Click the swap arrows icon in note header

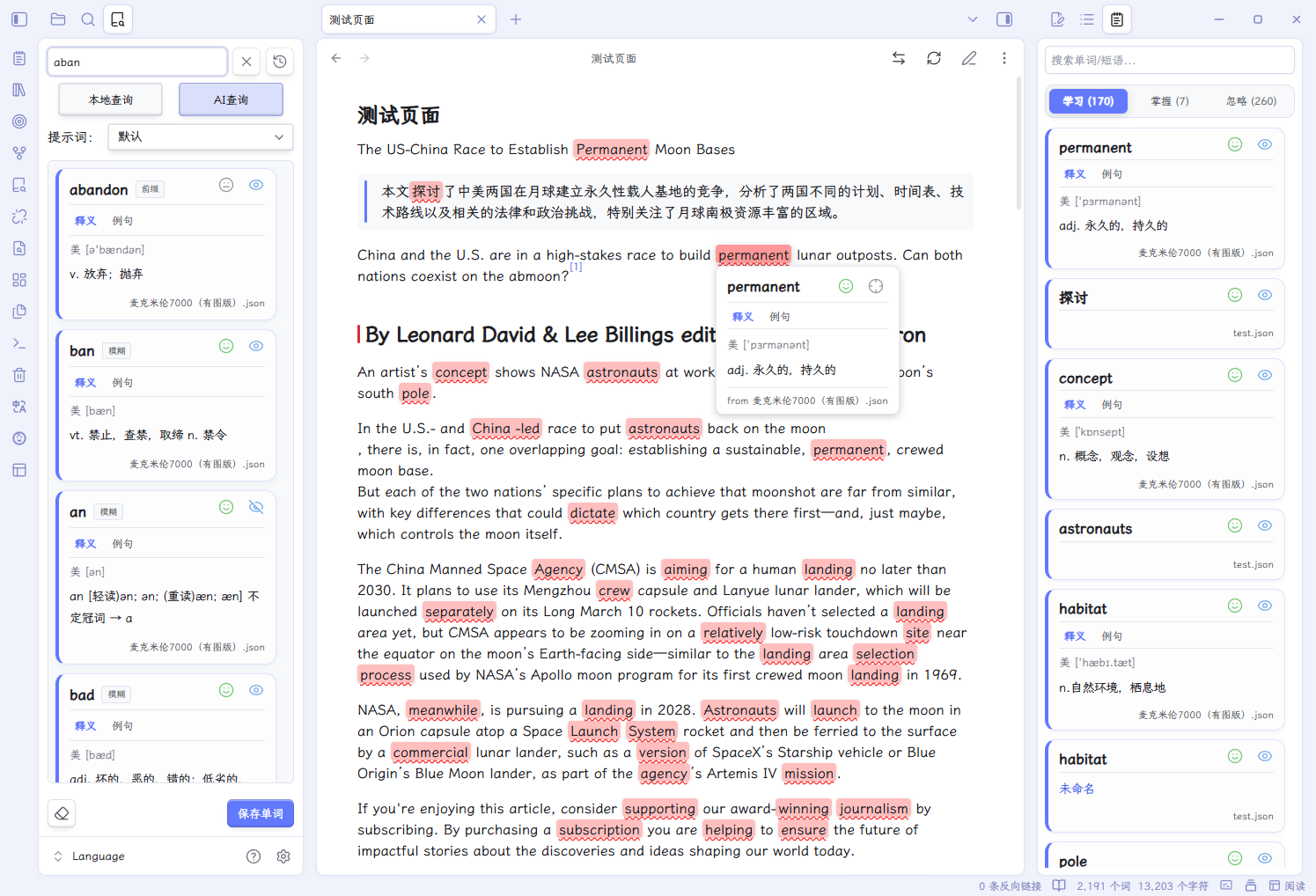(899, 58)
